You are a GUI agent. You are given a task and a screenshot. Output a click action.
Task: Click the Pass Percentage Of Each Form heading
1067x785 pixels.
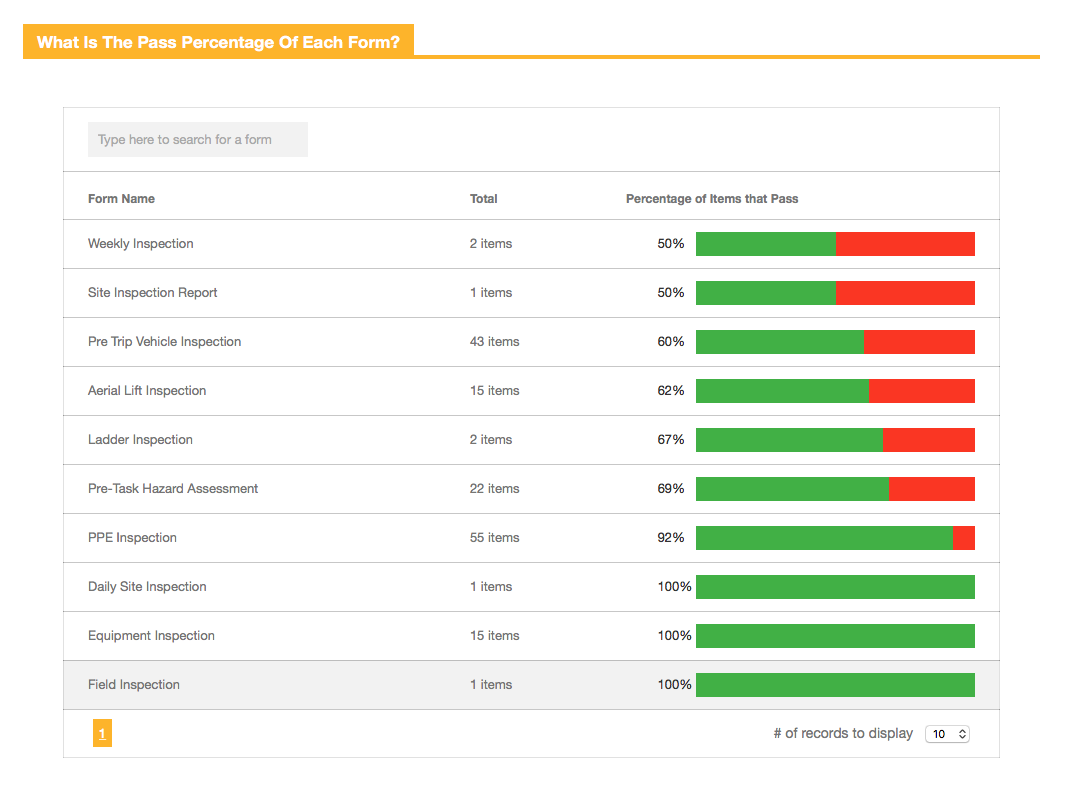218,42
